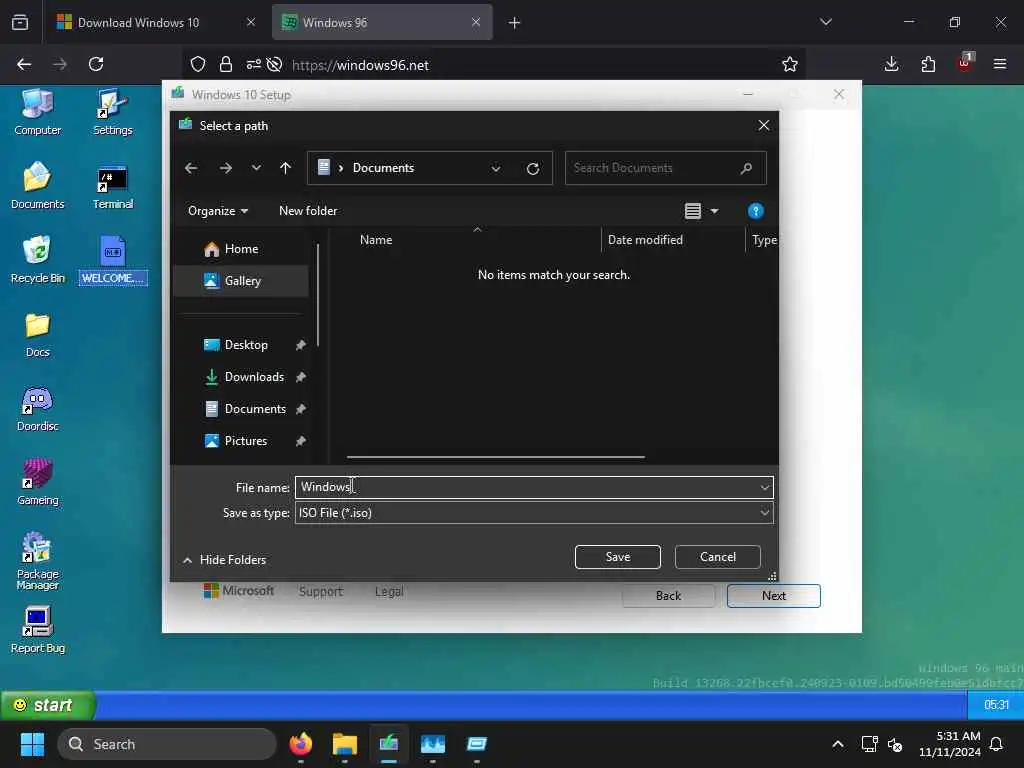The width and height of the screenshot is (1024, 768).
Task: Switch to the Windows 96 tab
Action: click(x=382, y=22)
